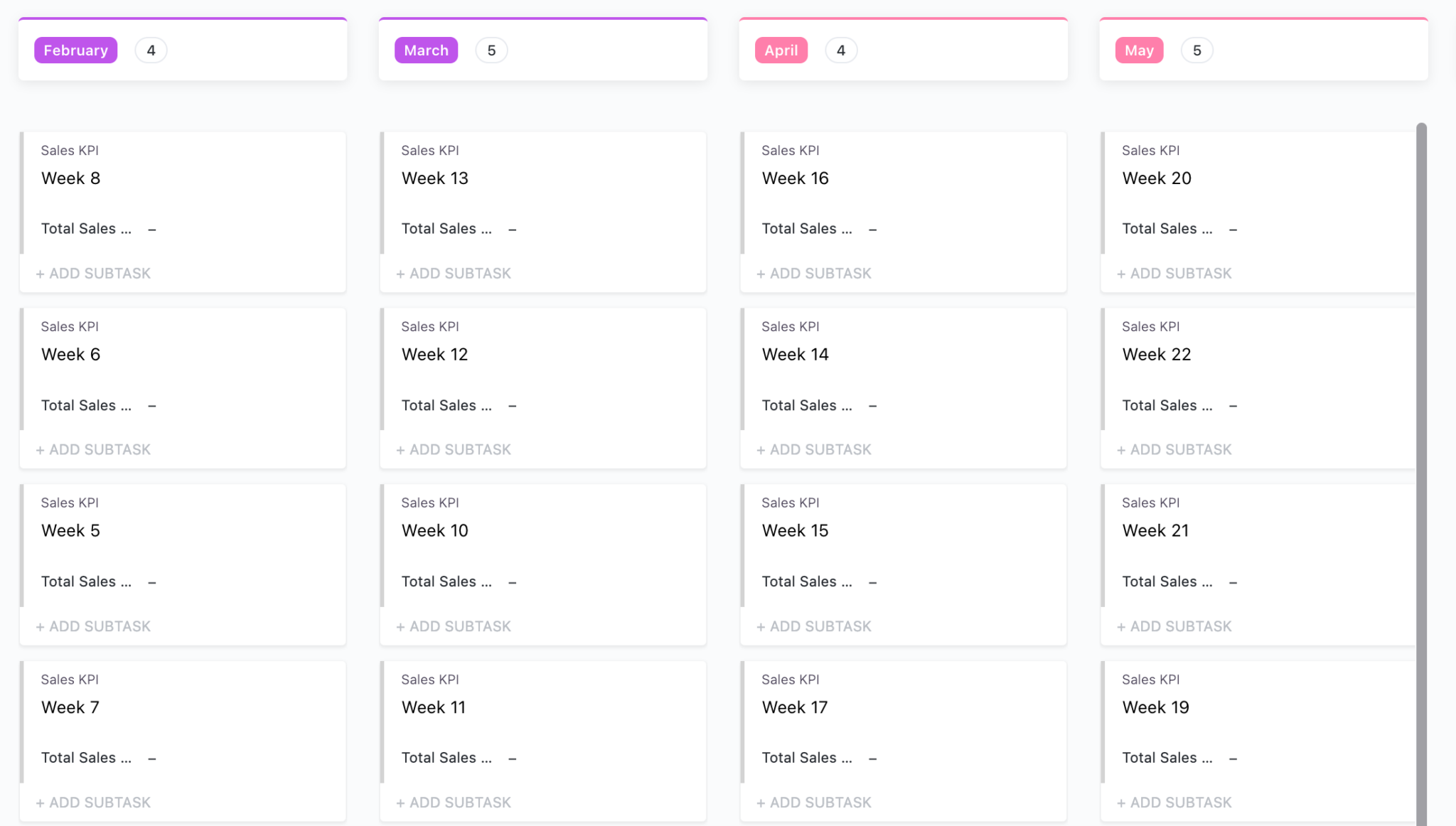The height and width of the screenshot is (826, 1456).
Task: Open the Week 8 task card
Action: click(71, 178)
